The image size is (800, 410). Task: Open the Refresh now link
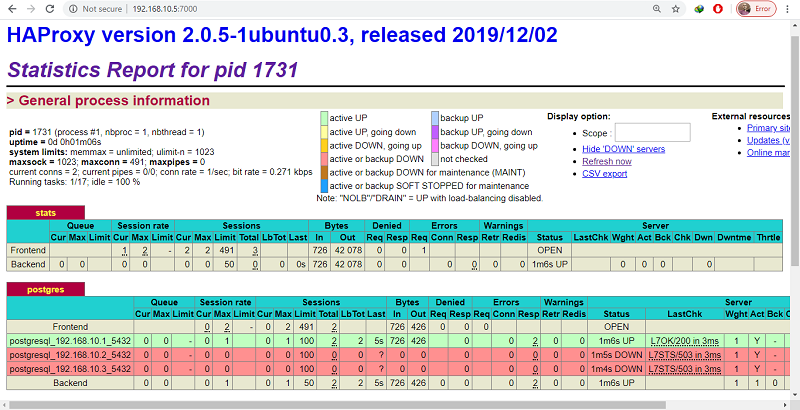pos(607,161)
